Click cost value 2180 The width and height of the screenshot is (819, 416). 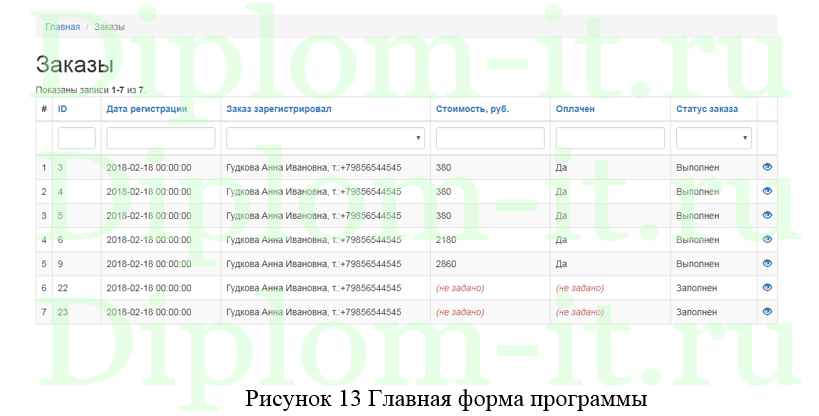446,240
